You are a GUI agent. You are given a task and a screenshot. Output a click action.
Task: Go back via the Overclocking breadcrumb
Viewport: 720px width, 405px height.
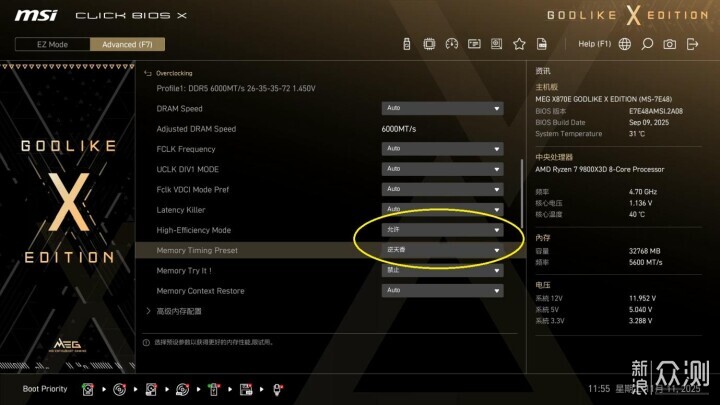[174, 73]
